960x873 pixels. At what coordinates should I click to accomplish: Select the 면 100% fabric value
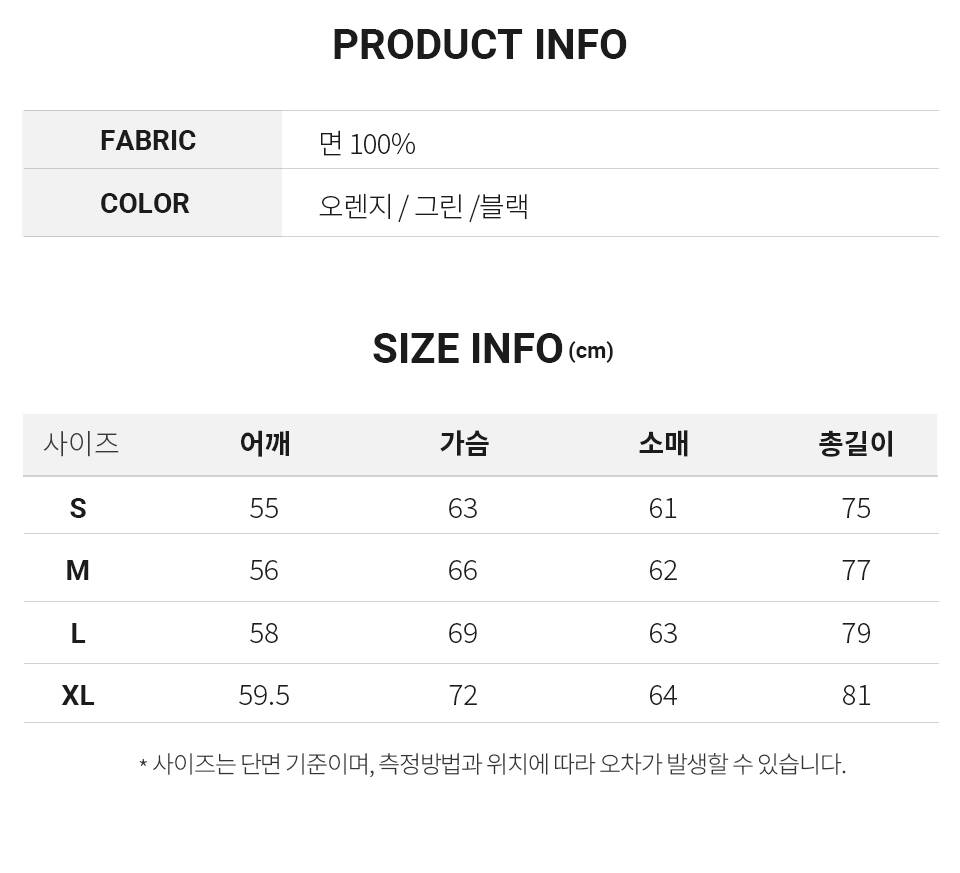367,144
